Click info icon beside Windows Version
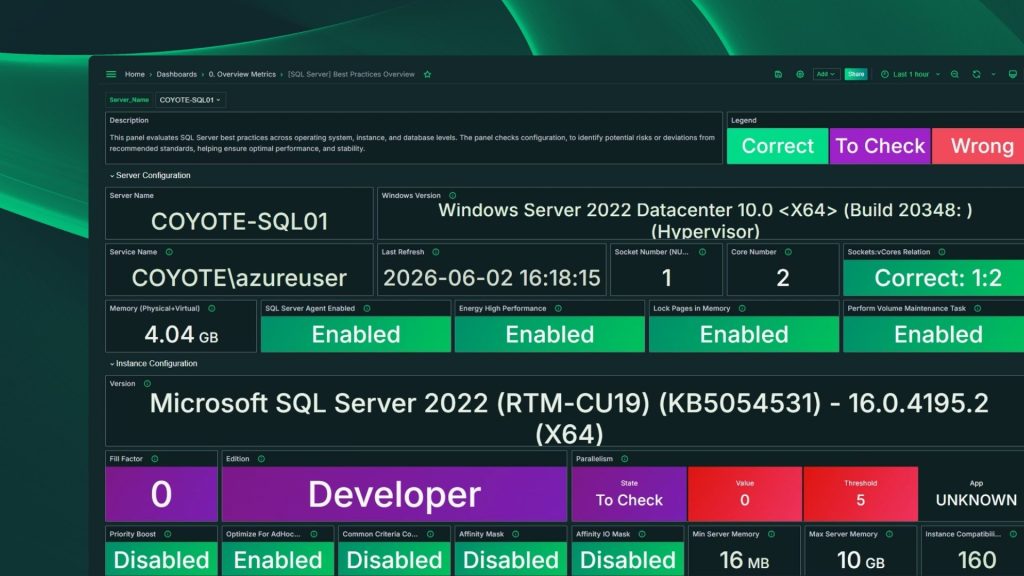The width and height of the screenshot is (1024, 576). pyautogui.click(x=453, y=195)
